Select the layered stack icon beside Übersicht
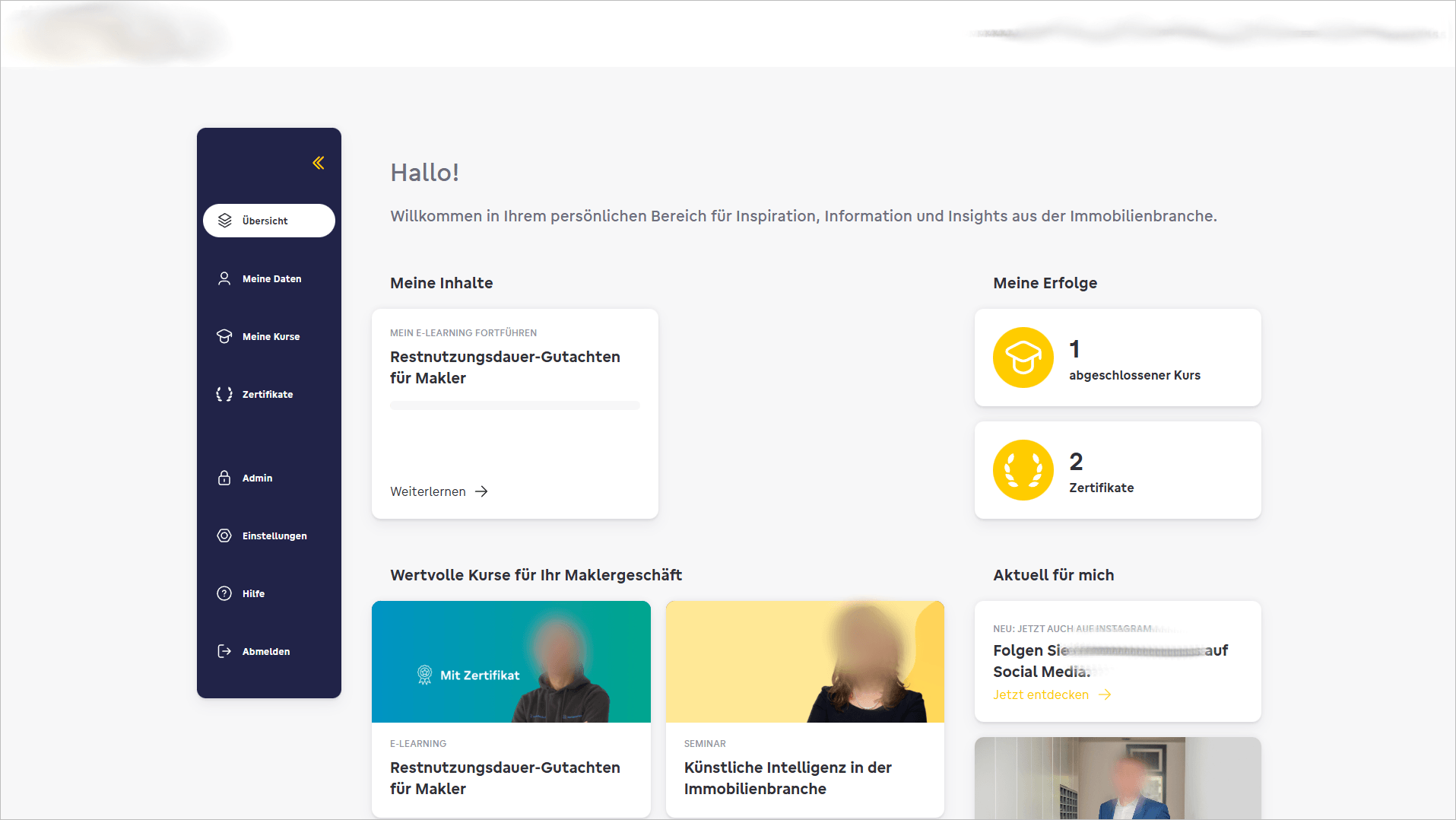 coord(224,221)
